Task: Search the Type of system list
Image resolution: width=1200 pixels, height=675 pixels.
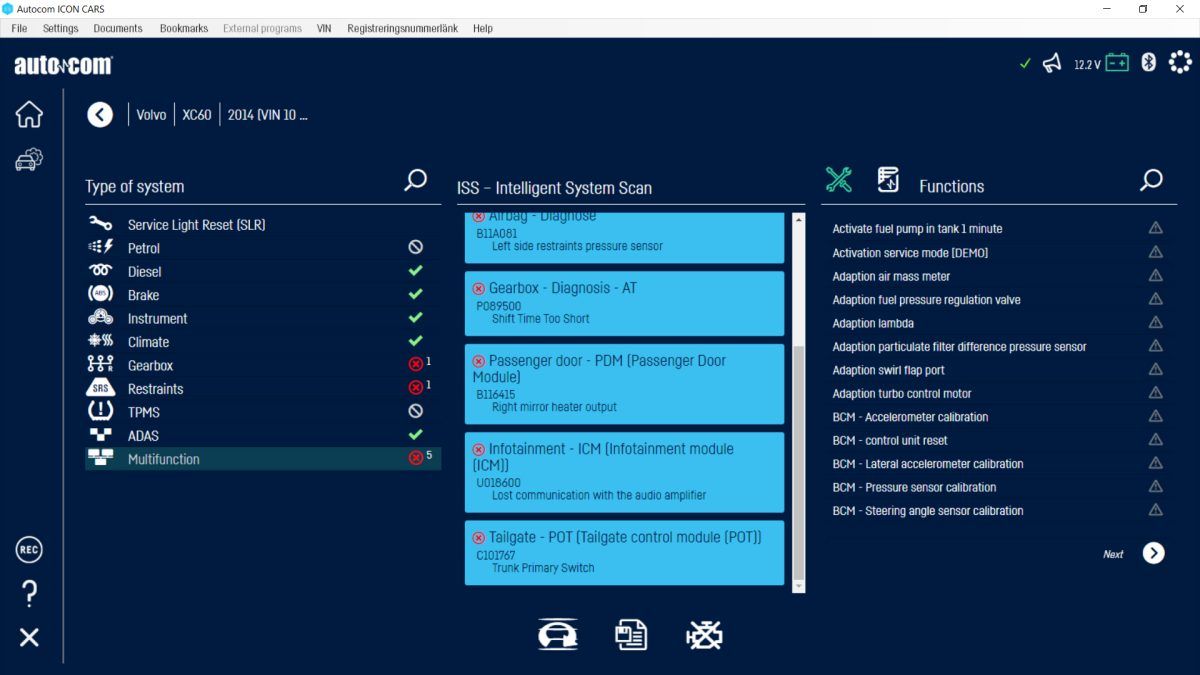Action: coord(415,181)
